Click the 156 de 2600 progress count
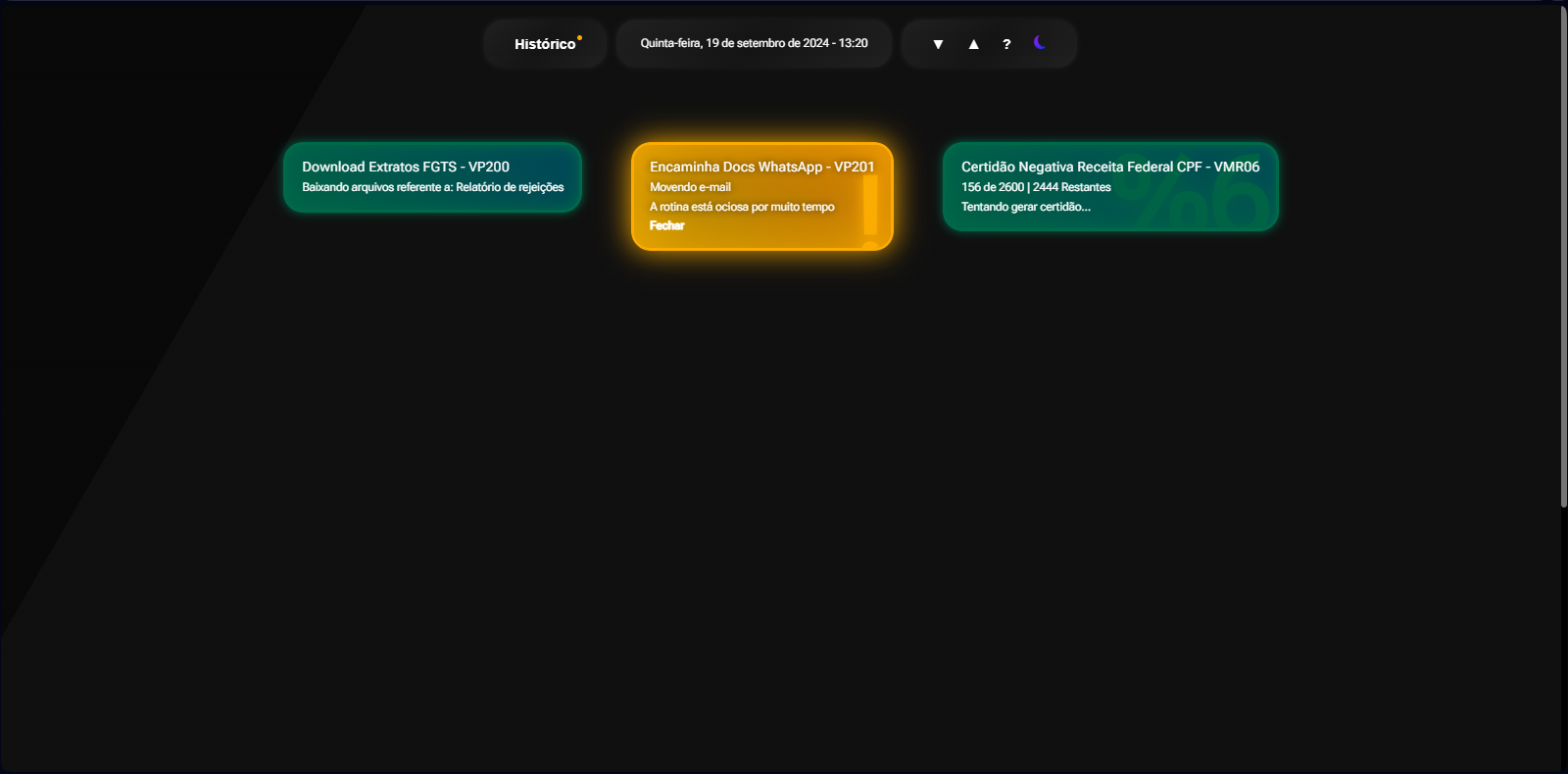Viewport: 1568px width, 774px height. [992, 187]
